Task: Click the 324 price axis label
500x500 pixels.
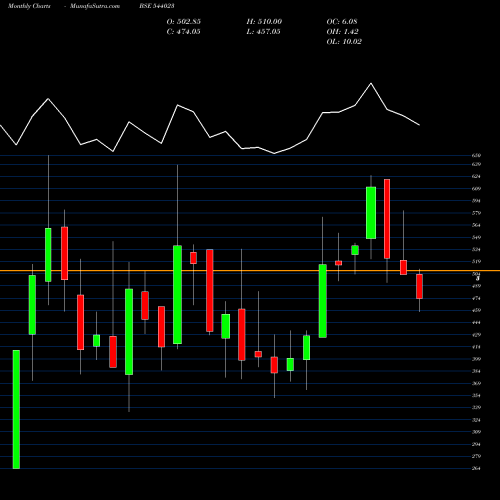Action: [x=476, y=420]
